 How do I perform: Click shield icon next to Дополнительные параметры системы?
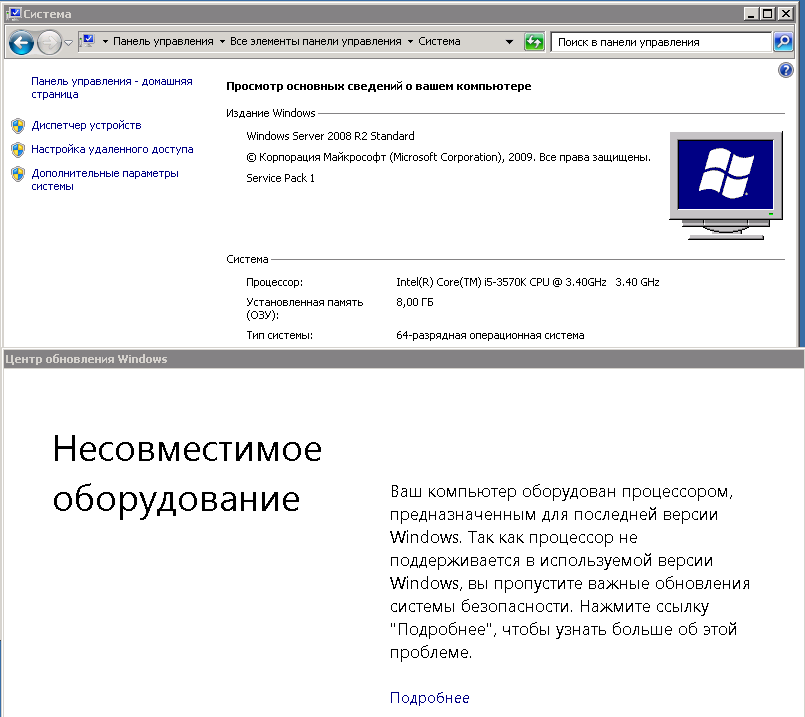point(18,174)
